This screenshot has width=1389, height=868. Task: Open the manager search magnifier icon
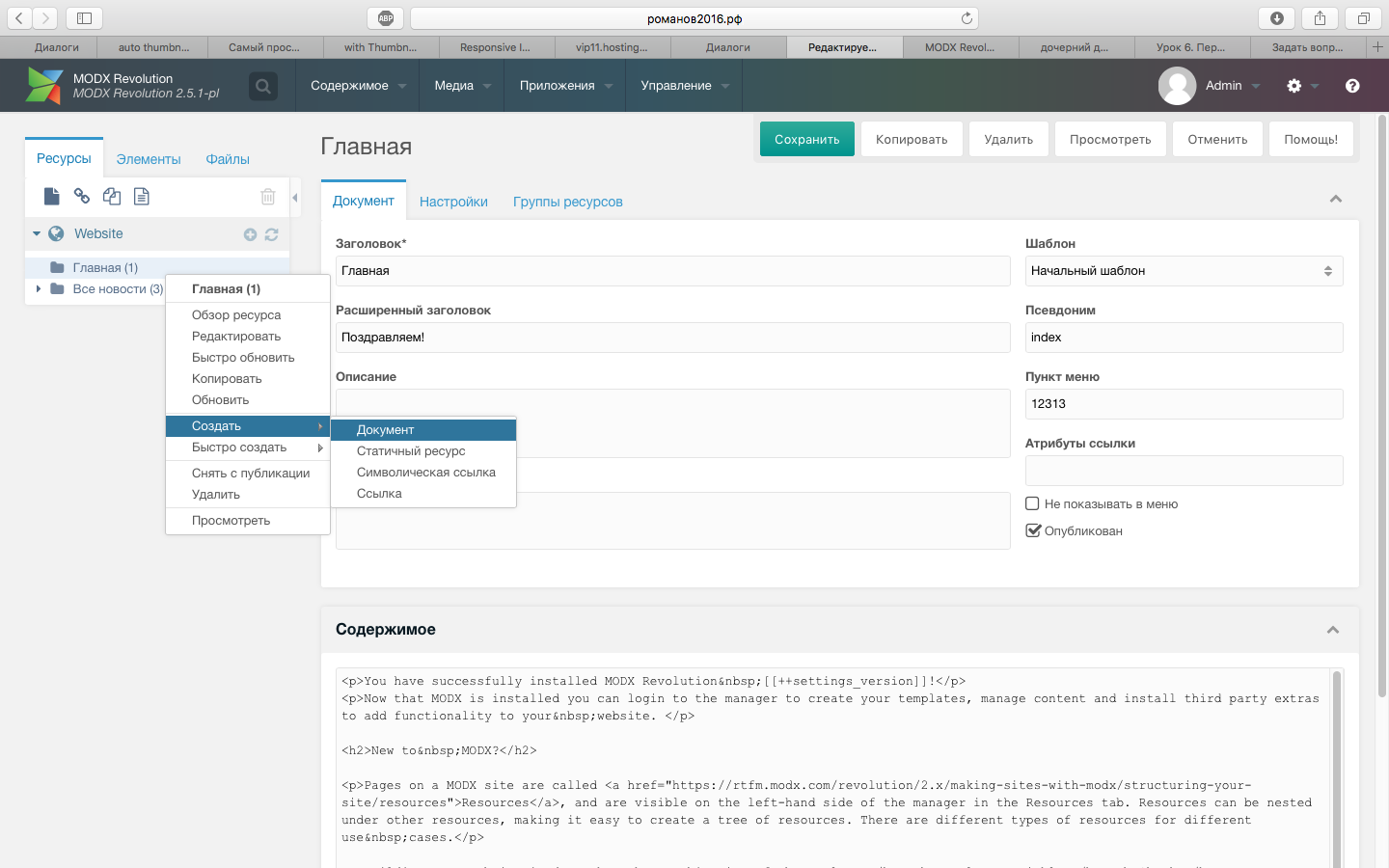click(x=262, y=86)
